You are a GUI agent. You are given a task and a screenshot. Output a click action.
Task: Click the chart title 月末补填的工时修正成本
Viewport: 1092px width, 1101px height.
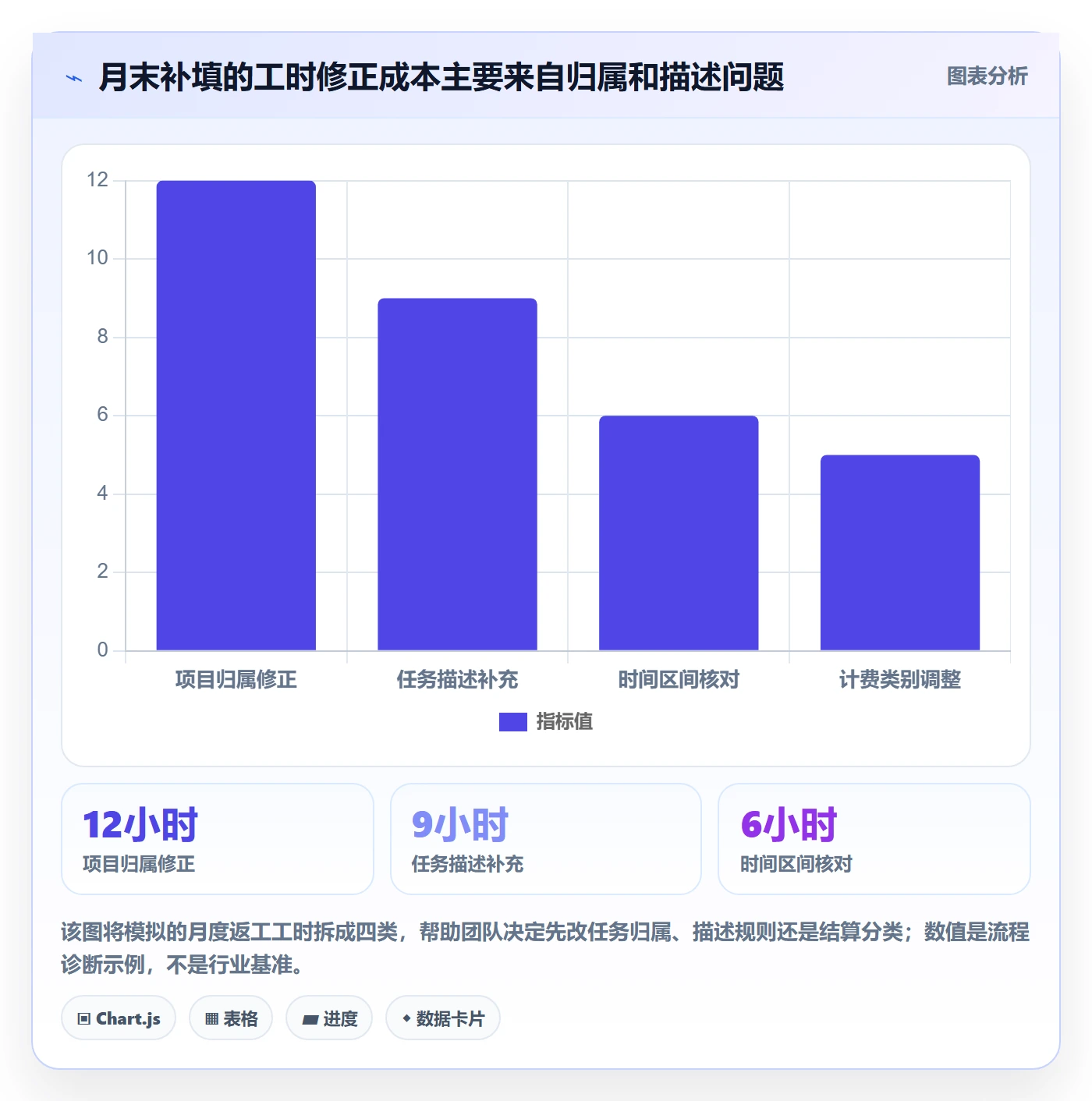tap(441, 77)
